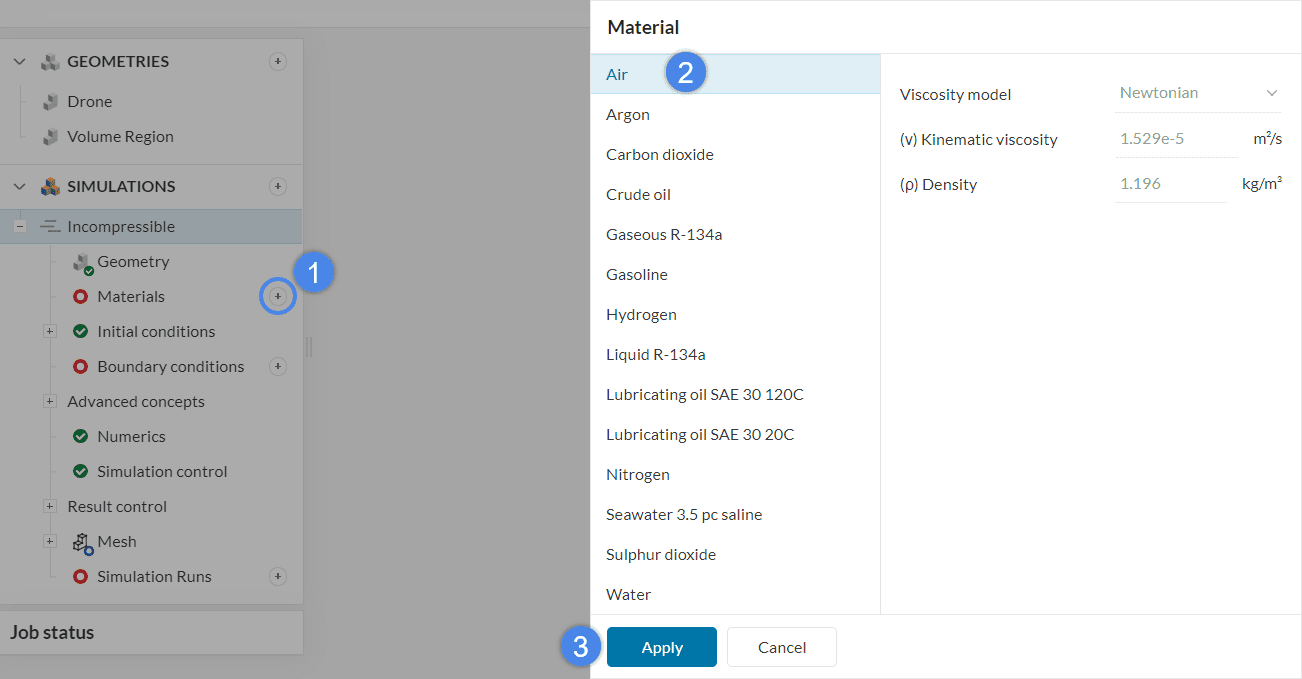Add a boundary condition via plus icon

coord(278,367)
